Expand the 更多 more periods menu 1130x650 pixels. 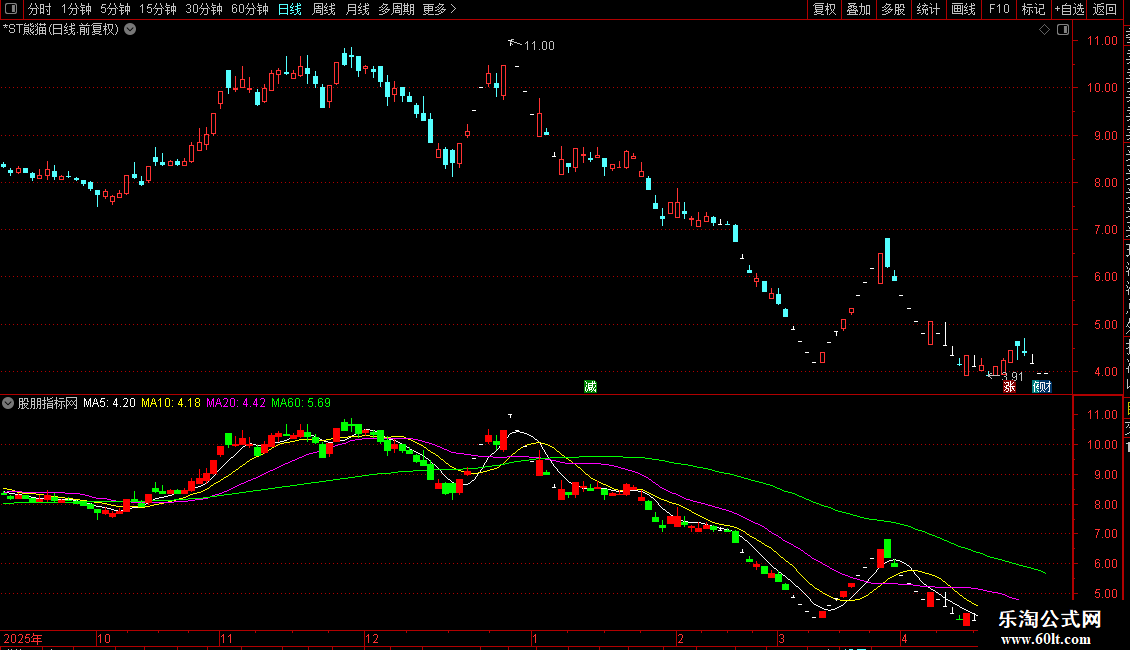(439, 9)
